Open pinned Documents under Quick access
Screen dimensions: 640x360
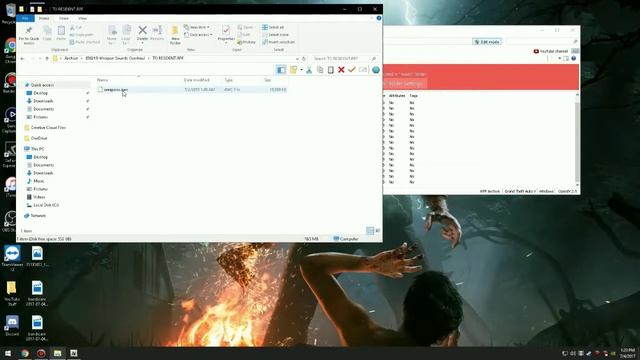tap(43, 109)
